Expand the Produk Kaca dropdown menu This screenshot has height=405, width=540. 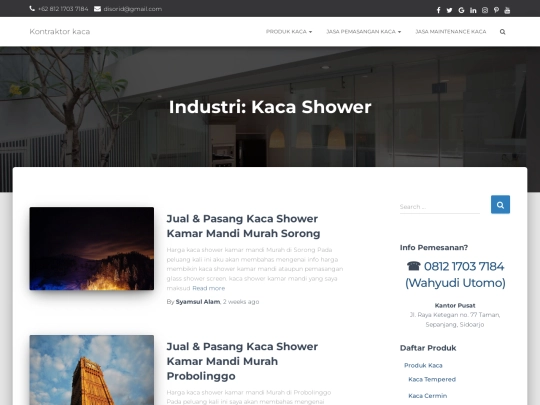[289, 32]
